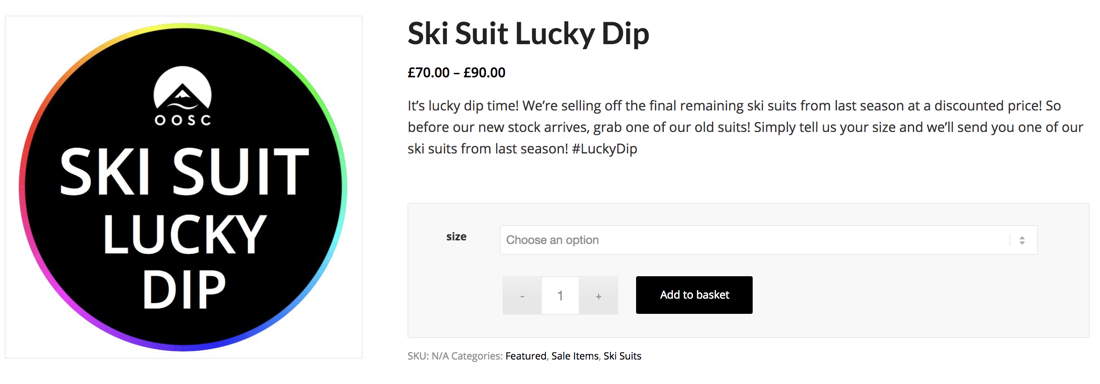This screenshot has width=1100, height=384.
Task: Click the SKU: N/A text
Action: 428,356
